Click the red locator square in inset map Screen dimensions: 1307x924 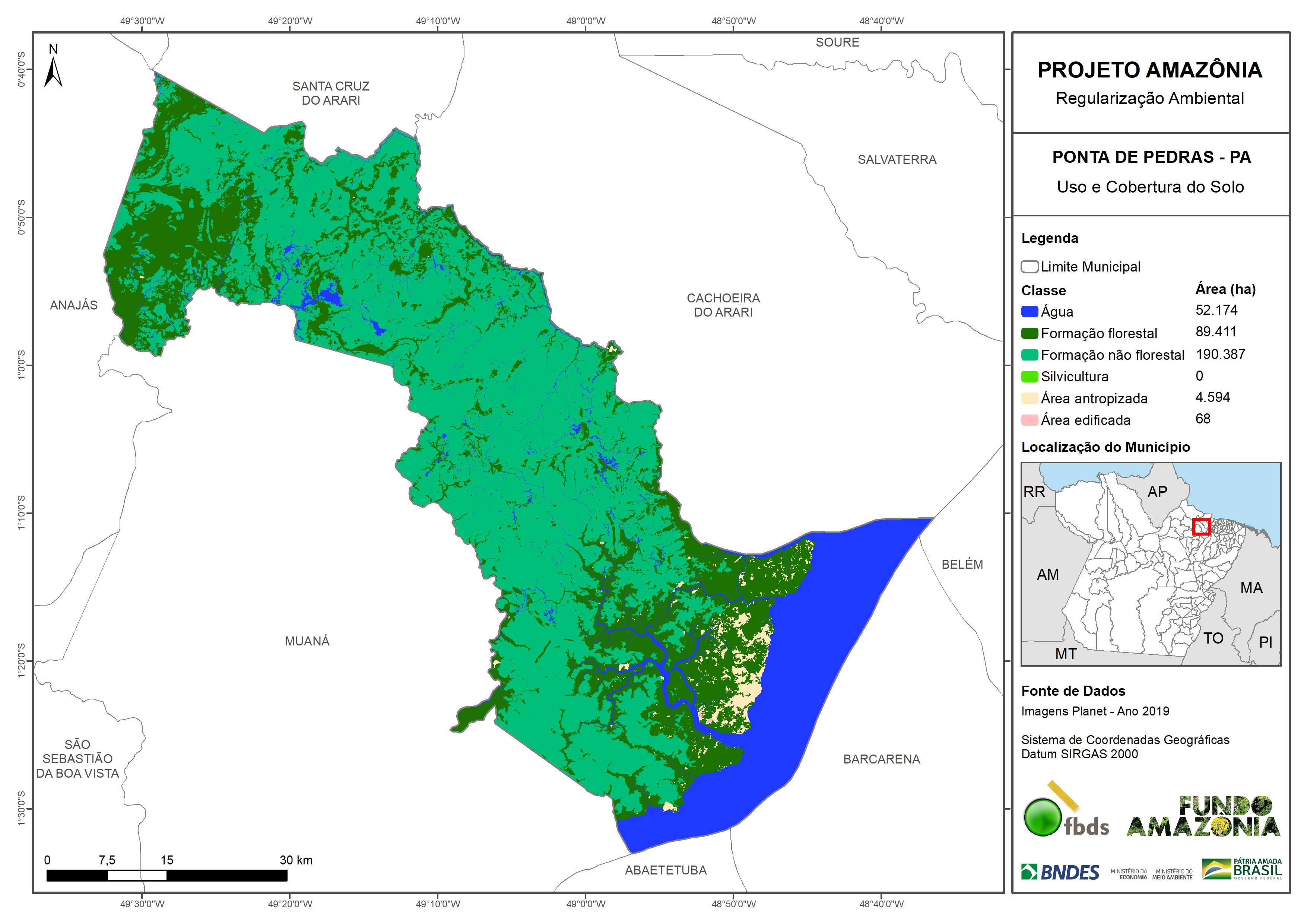[1201, 527]
